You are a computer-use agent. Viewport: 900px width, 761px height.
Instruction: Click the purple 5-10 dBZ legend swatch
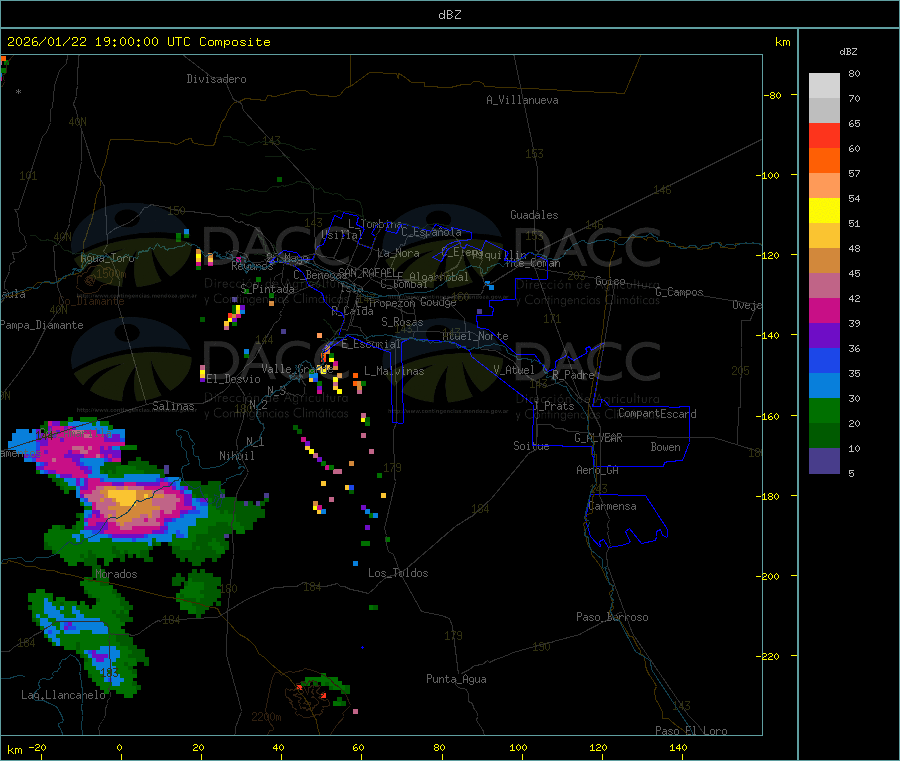point(824,461)
